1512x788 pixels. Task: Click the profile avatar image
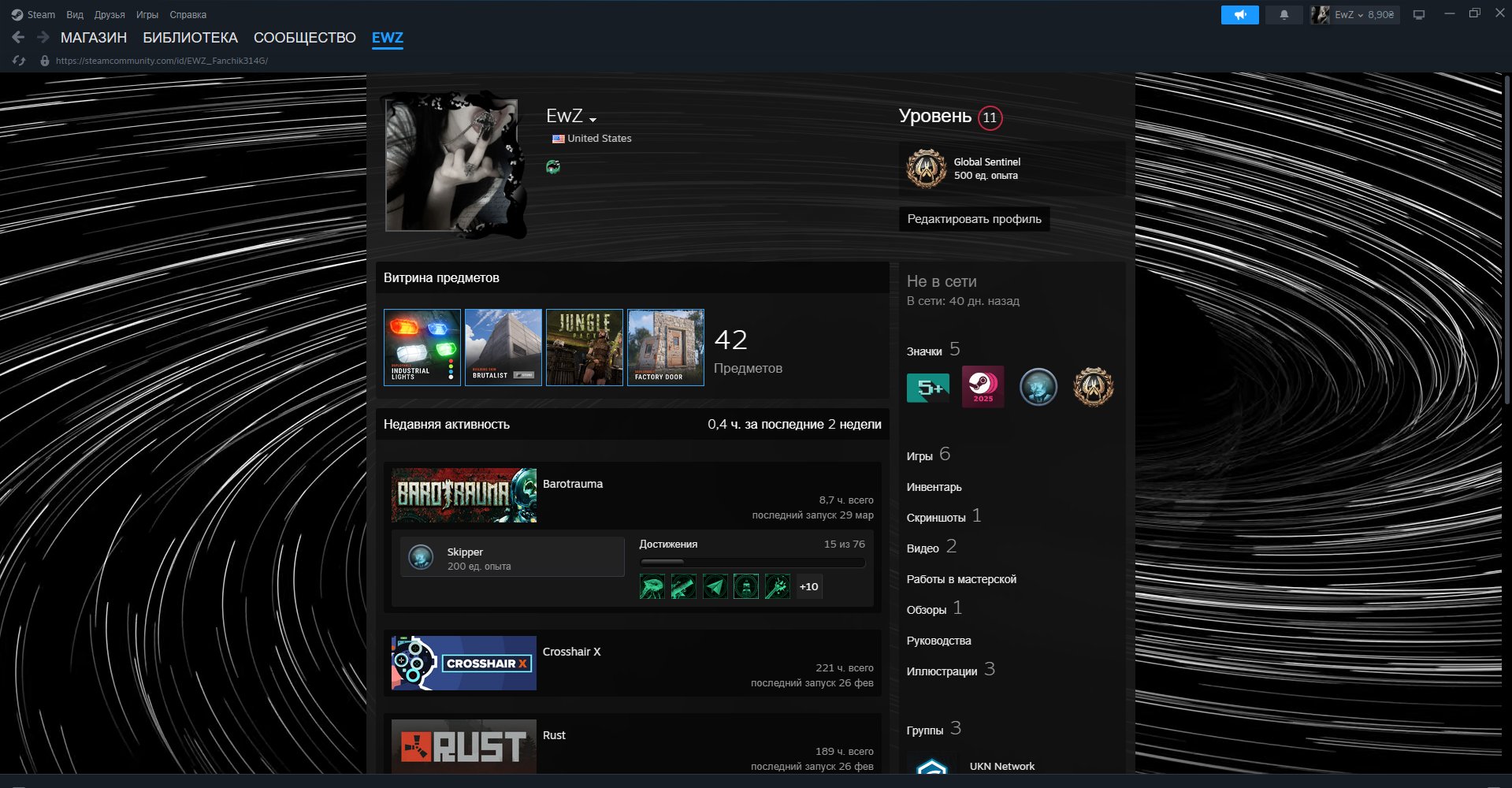451,165
